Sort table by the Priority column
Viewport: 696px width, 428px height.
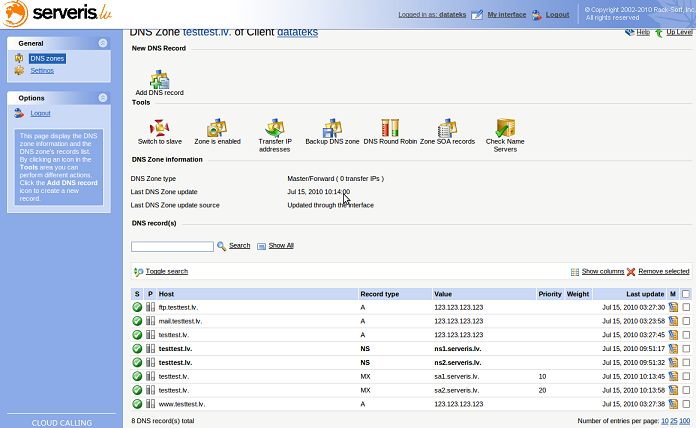coord(550,294)
